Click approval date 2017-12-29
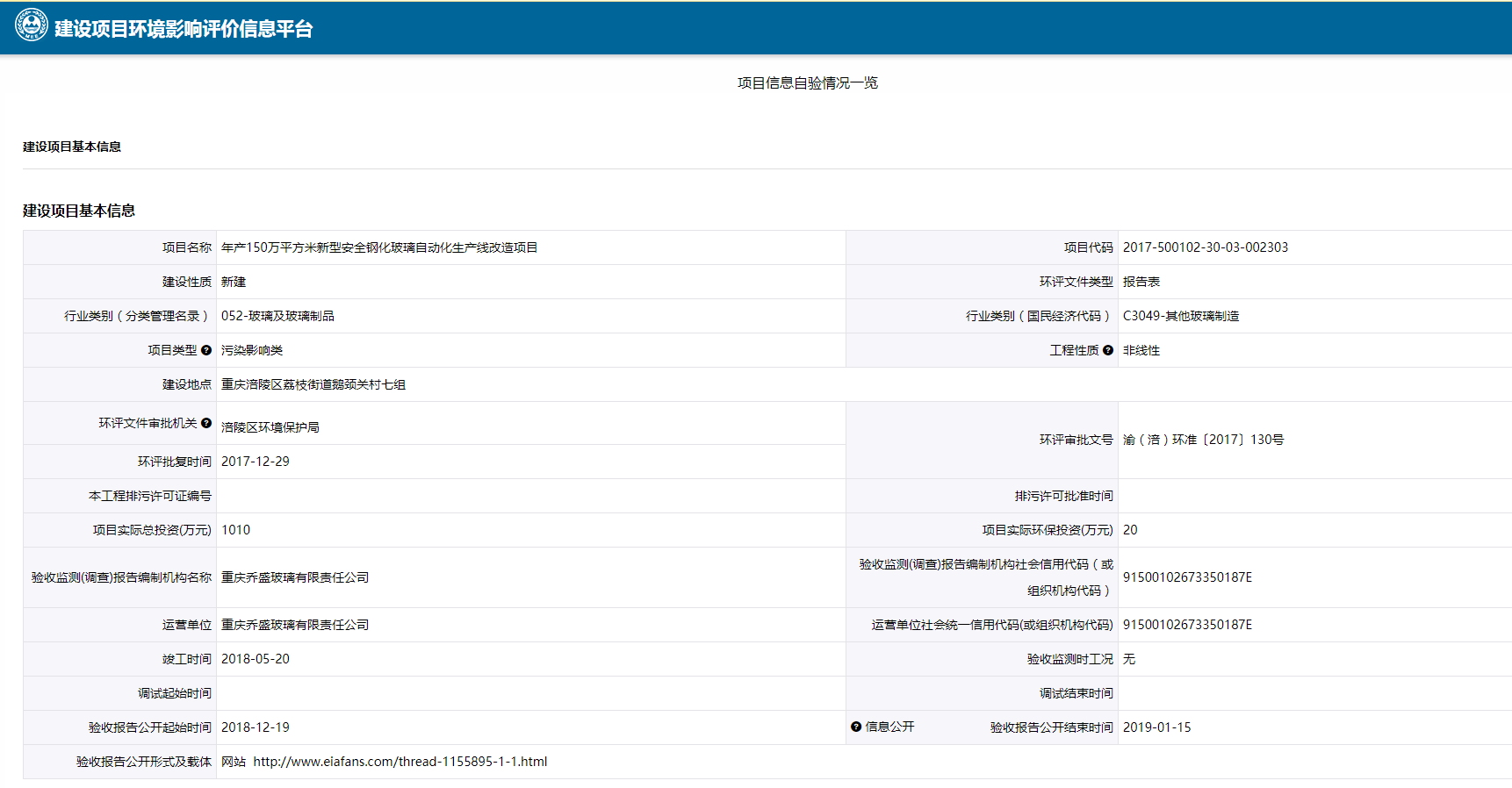The image size is (1512, 788). pyautogui.click(x=256, y=462)
